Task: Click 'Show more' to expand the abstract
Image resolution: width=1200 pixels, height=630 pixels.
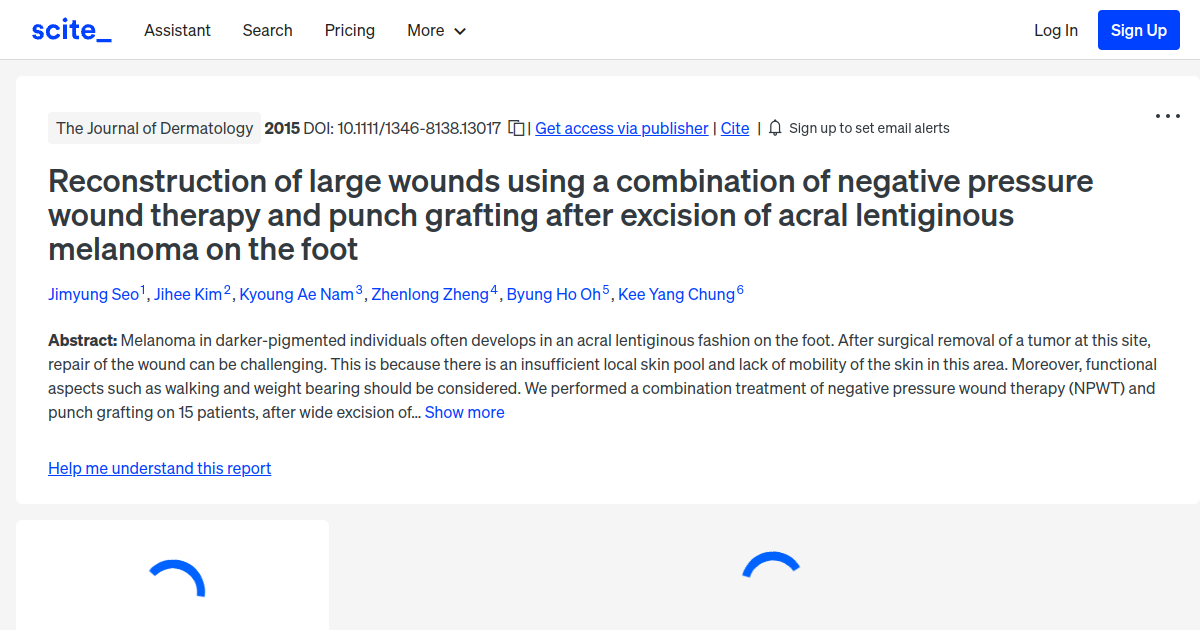Action: (x=464, y=412)
